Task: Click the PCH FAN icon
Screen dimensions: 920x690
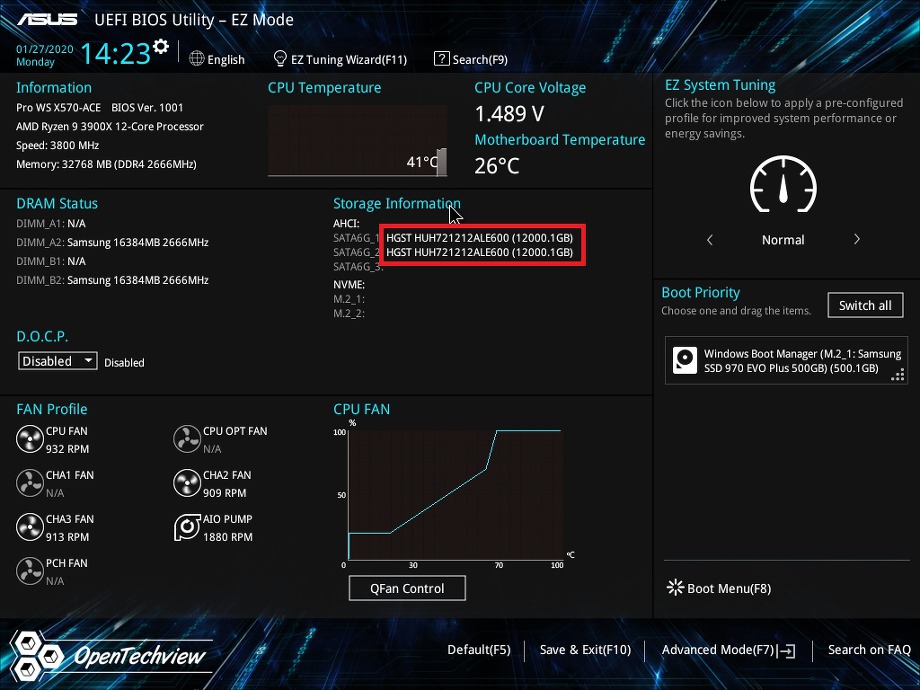Action: point(29,571)
